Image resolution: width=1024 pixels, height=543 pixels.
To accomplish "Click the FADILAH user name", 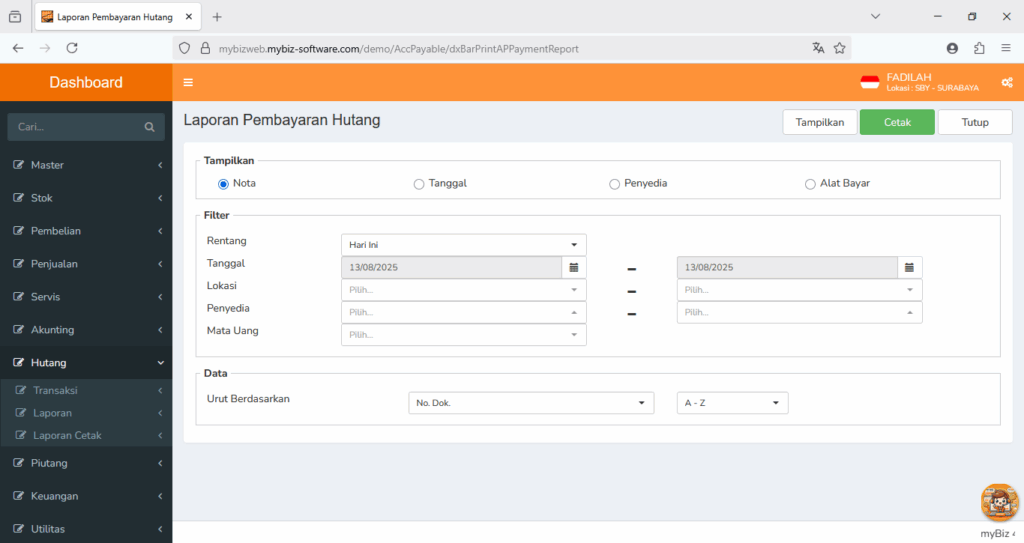I will click(909, 77).
